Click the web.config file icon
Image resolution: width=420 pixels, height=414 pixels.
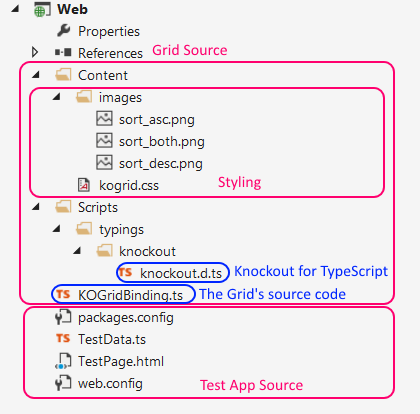click(63, 383)
